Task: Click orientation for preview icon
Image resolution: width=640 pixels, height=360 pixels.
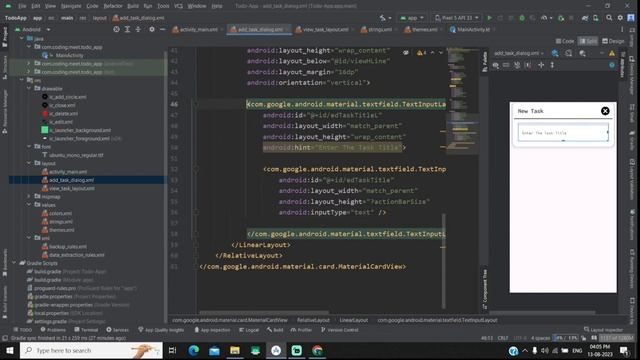Action: tap(569, 53)
